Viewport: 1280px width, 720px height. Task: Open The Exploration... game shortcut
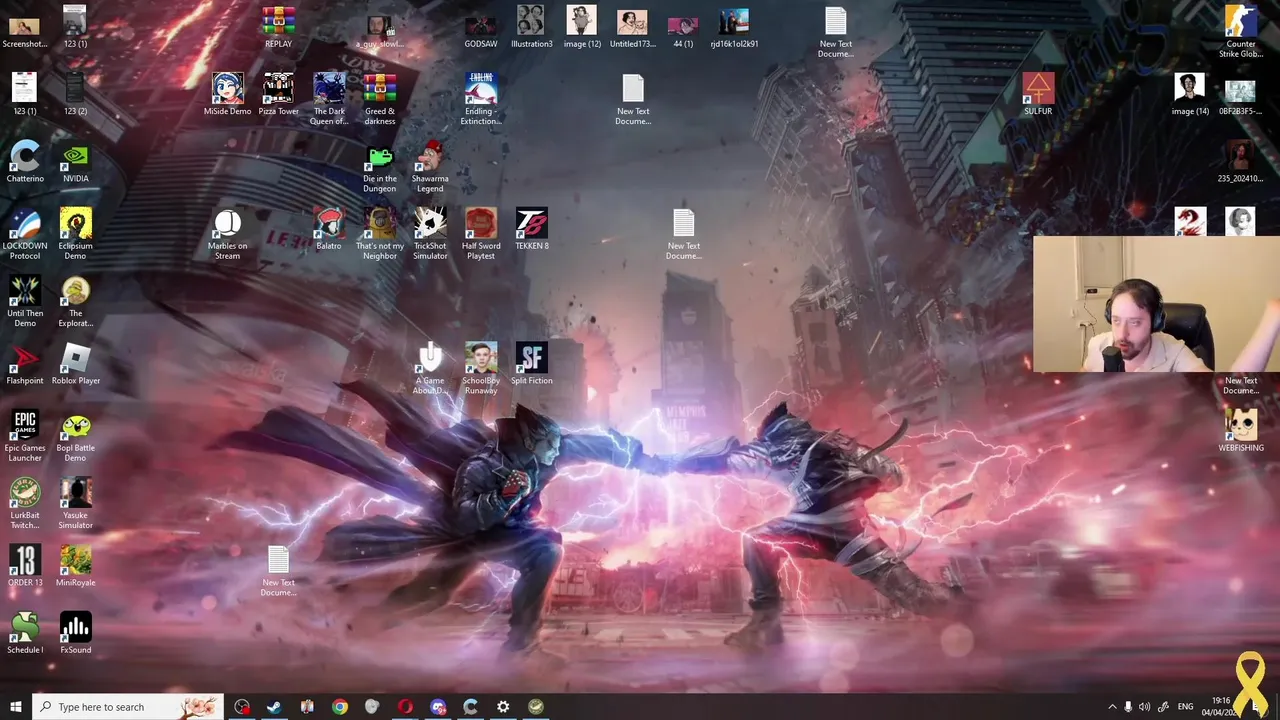[76, 301]
